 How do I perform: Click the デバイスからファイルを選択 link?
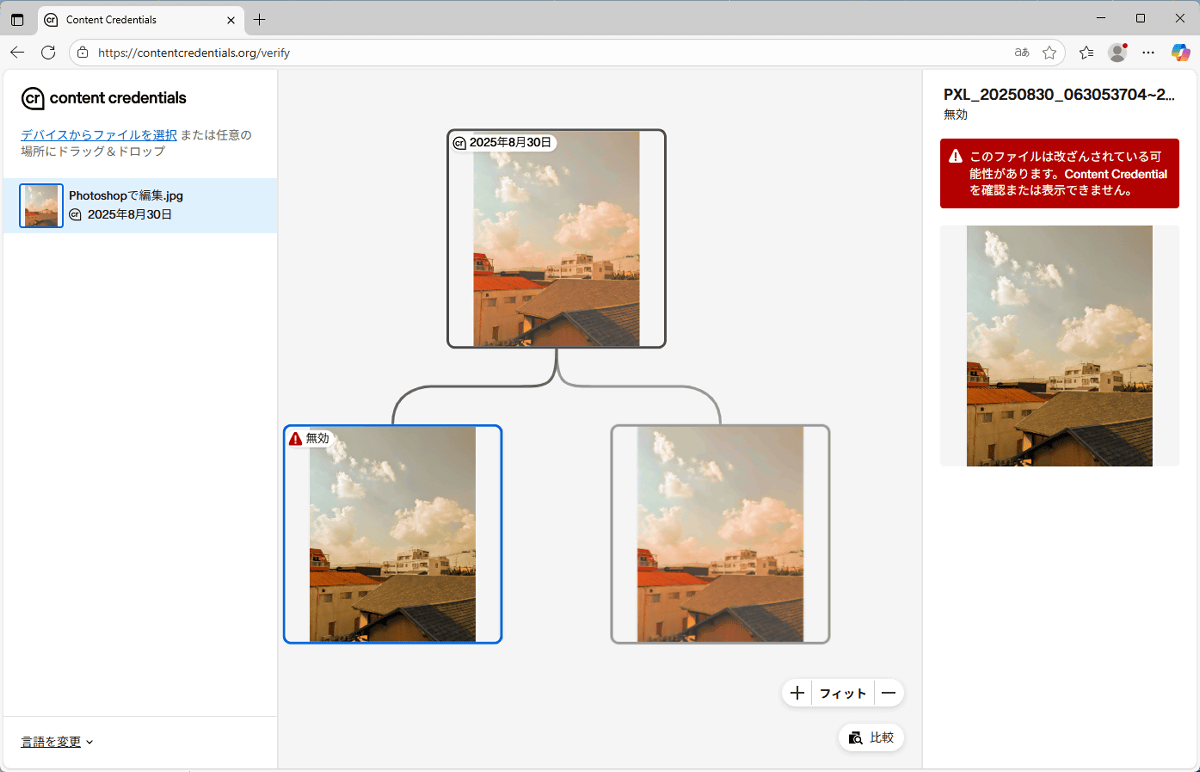pos(99,135)
